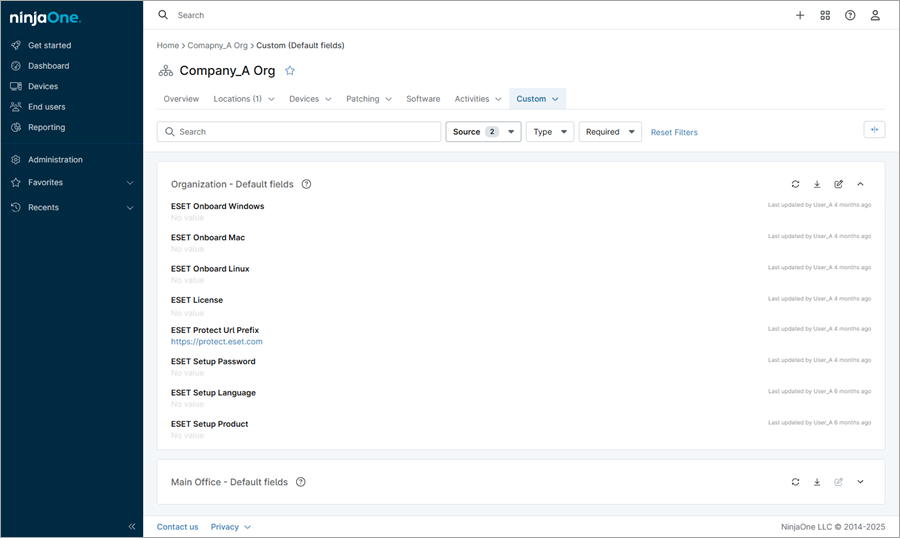Refresh the Organization default fields section

pos(795,184)
